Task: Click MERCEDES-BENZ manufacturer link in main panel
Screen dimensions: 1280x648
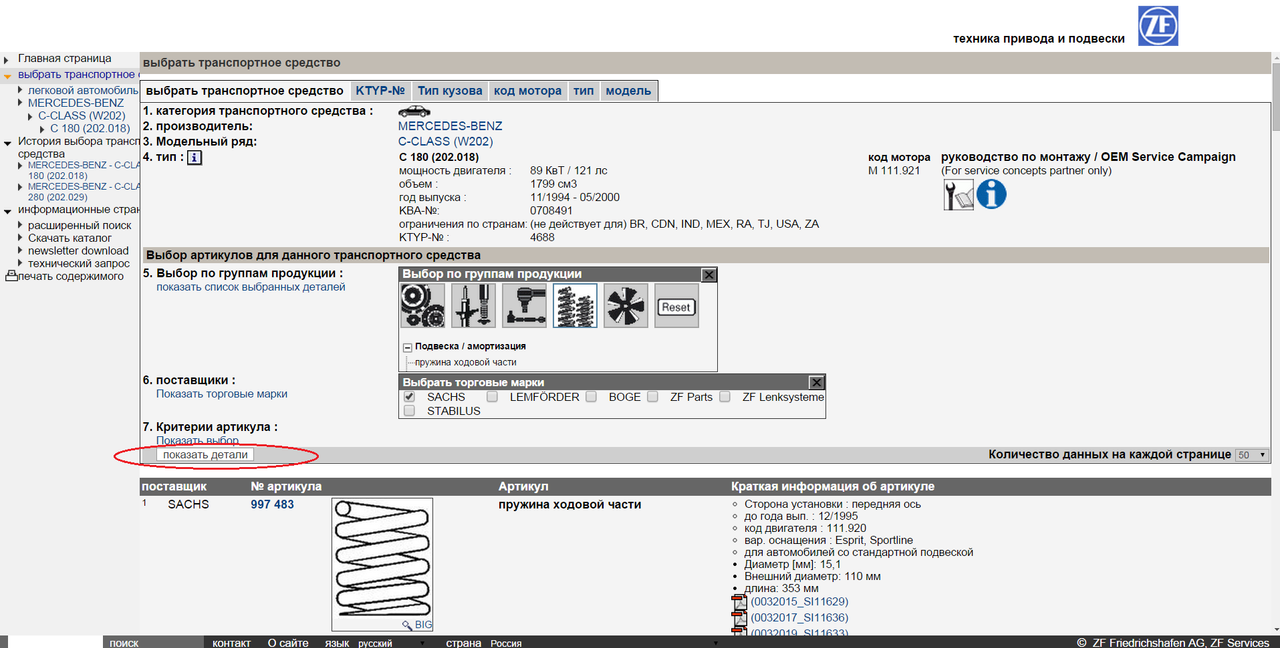Action: click(450, 126)
